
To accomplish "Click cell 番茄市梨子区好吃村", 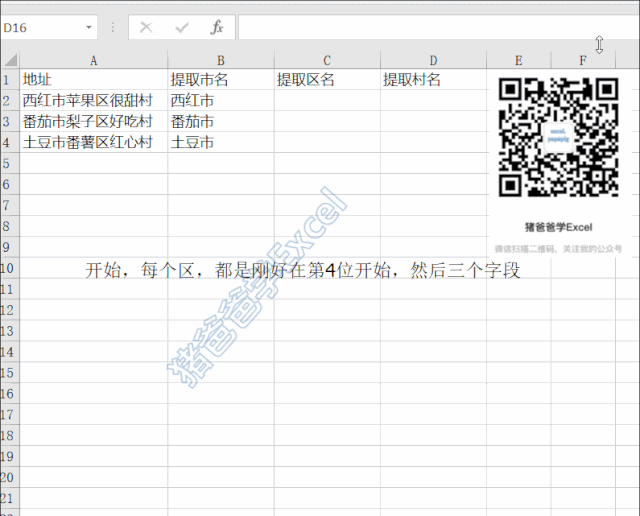I will point(93,121).
